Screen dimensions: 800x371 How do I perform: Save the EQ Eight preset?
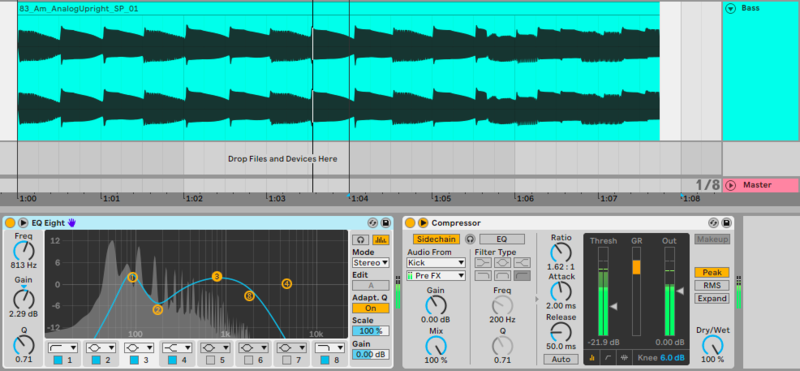tap(386, 223)
